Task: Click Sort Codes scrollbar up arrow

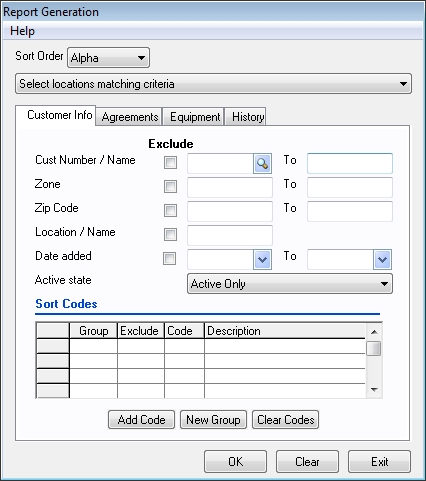Action: (374, 332)
